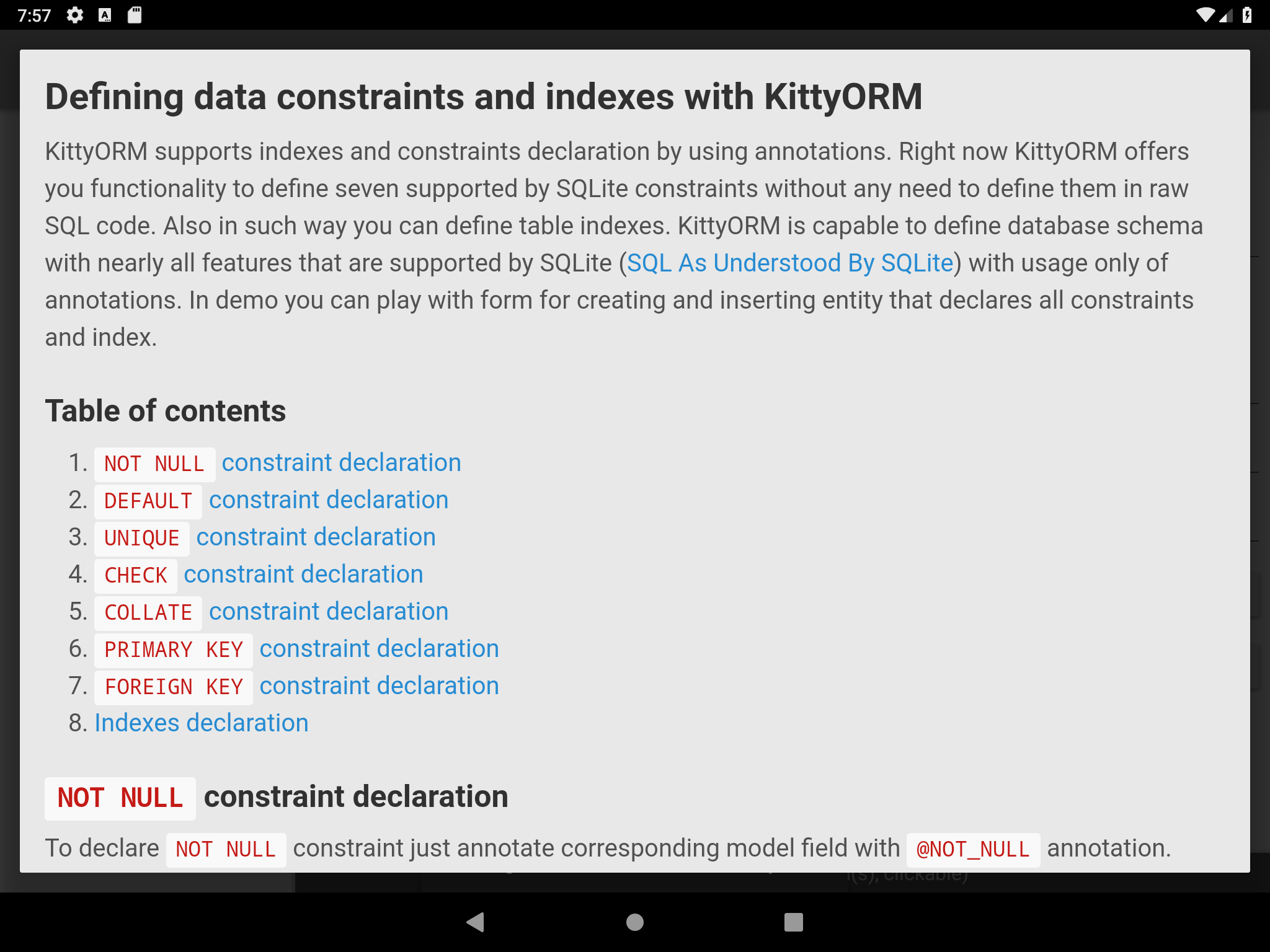Tap the SD card status bar icon
This screenshot has height=952, width=1270.
click(135, 15)
